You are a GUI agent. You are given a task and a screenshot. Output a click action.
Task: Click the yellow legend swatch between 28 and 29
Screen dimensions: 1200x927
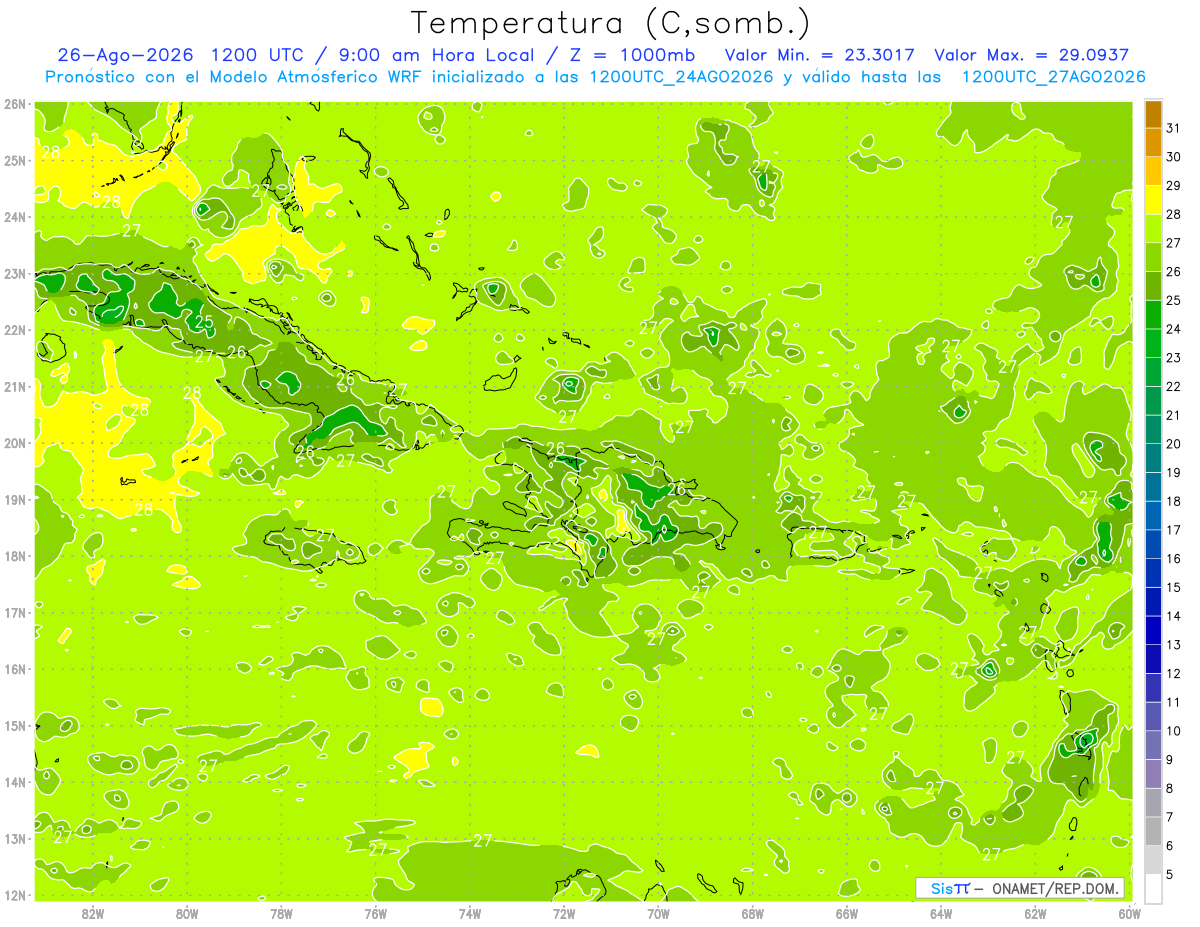click(1152, 200)
